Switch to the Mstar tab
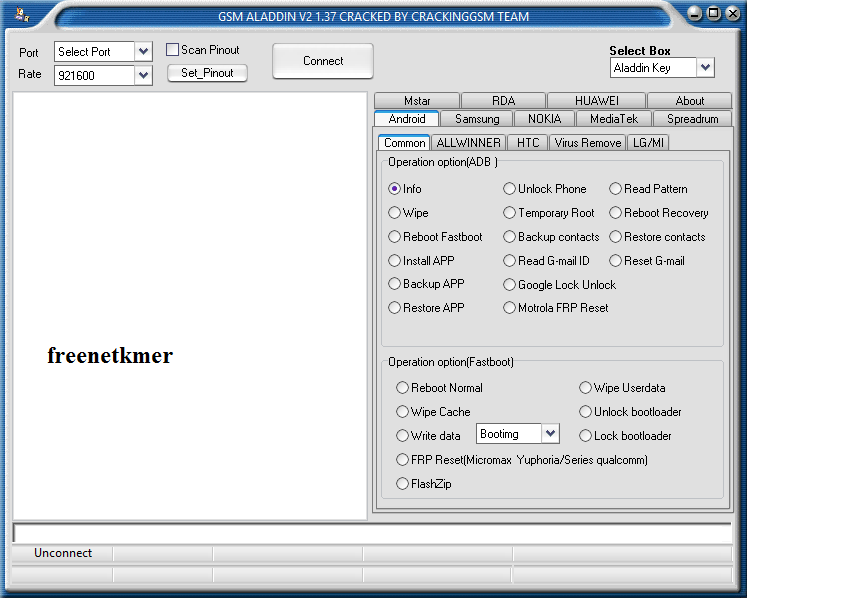 [x=417, y=101]
